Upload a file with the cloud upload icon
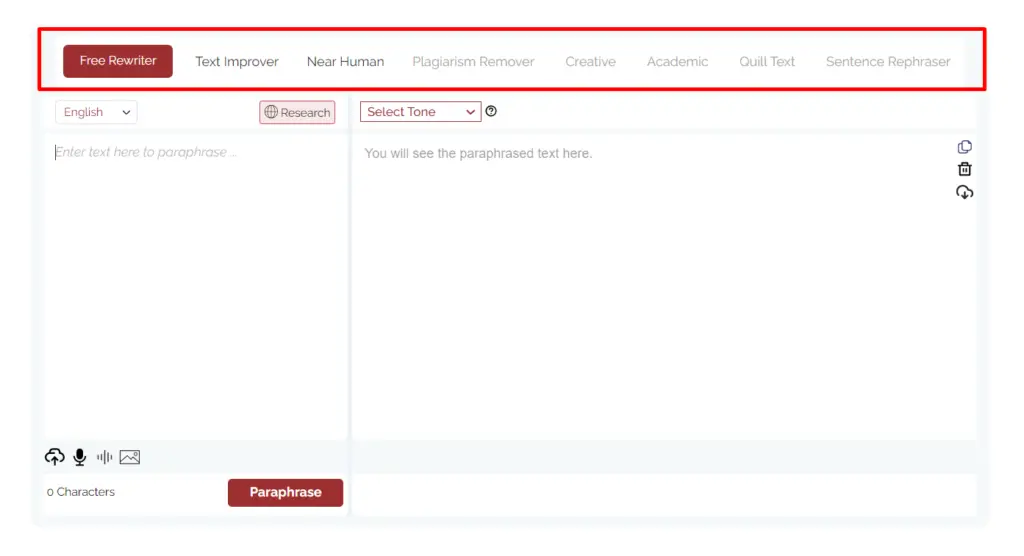This screenshot has height=556, width=1024. click(55, 457)
